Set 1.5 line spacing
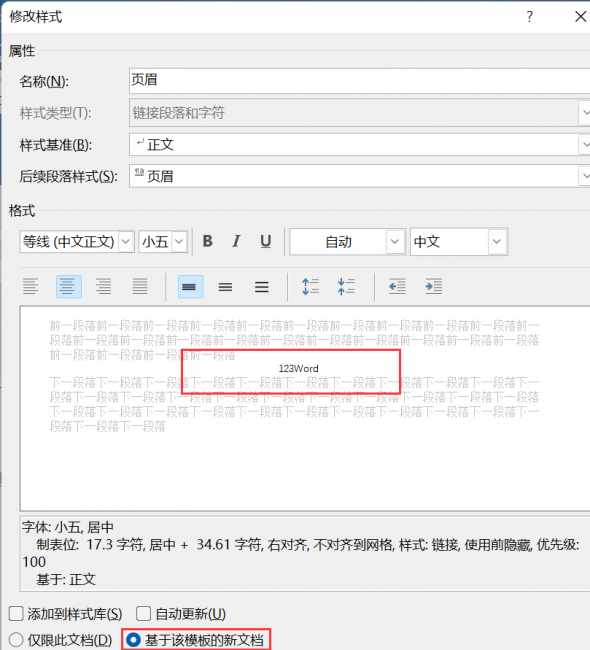Image resolution: width=590 pixels, height=650 pixels. tap(225, 286)
